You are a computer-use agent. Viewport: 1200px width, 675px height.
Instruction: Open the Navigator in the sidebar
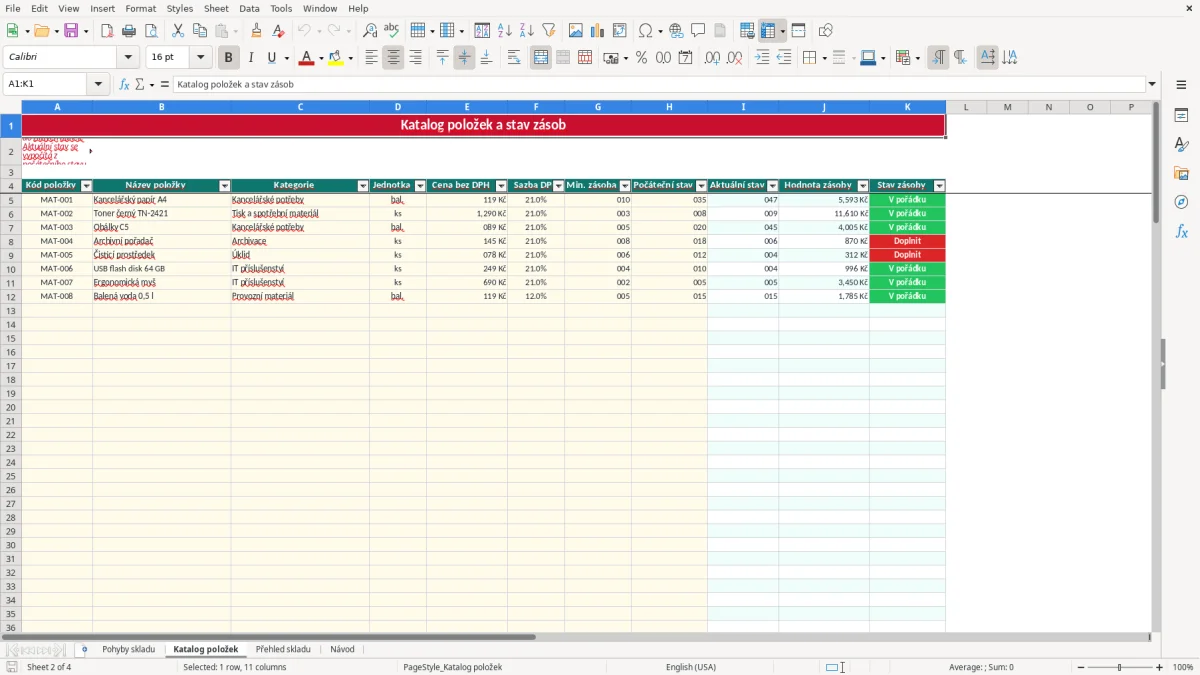[1181, 202]
